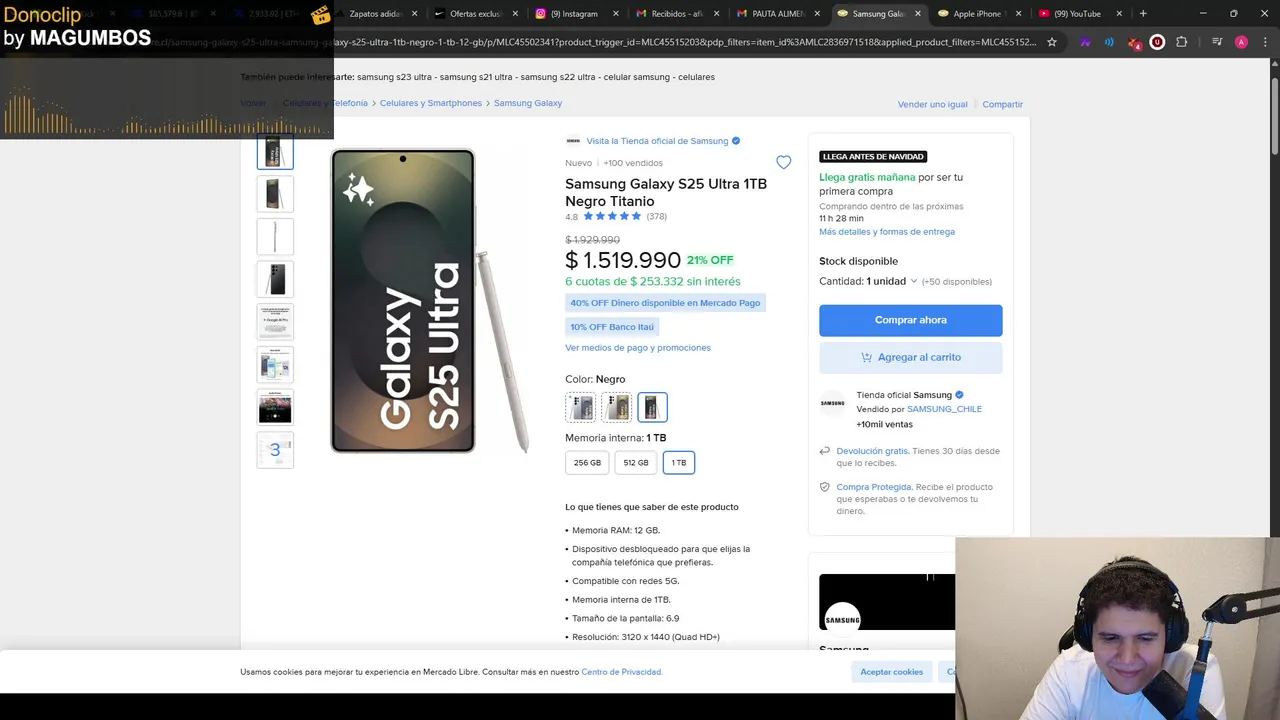
Task: Add product to favorites with heart icon
Action: tap(783, 162)
